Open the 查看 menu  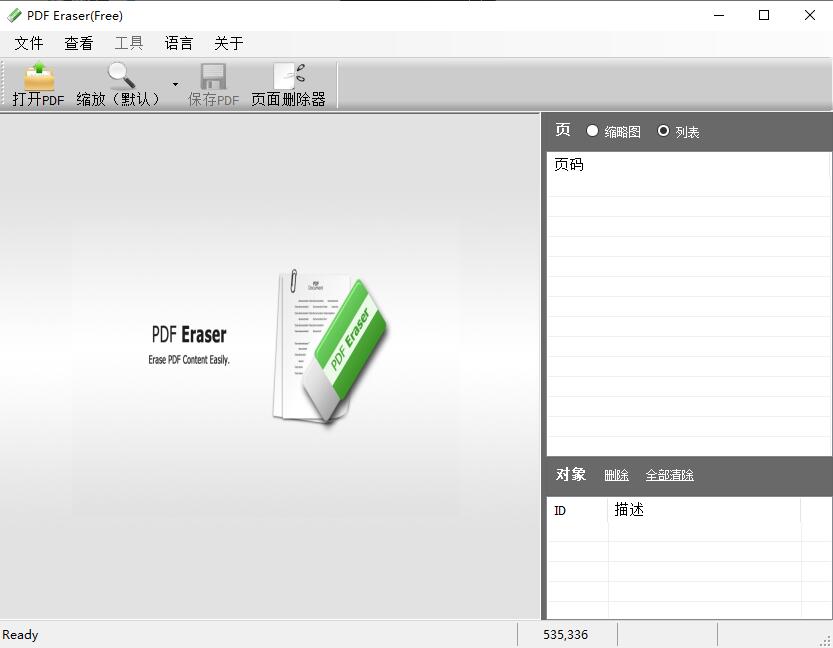[x=79, y=43]
